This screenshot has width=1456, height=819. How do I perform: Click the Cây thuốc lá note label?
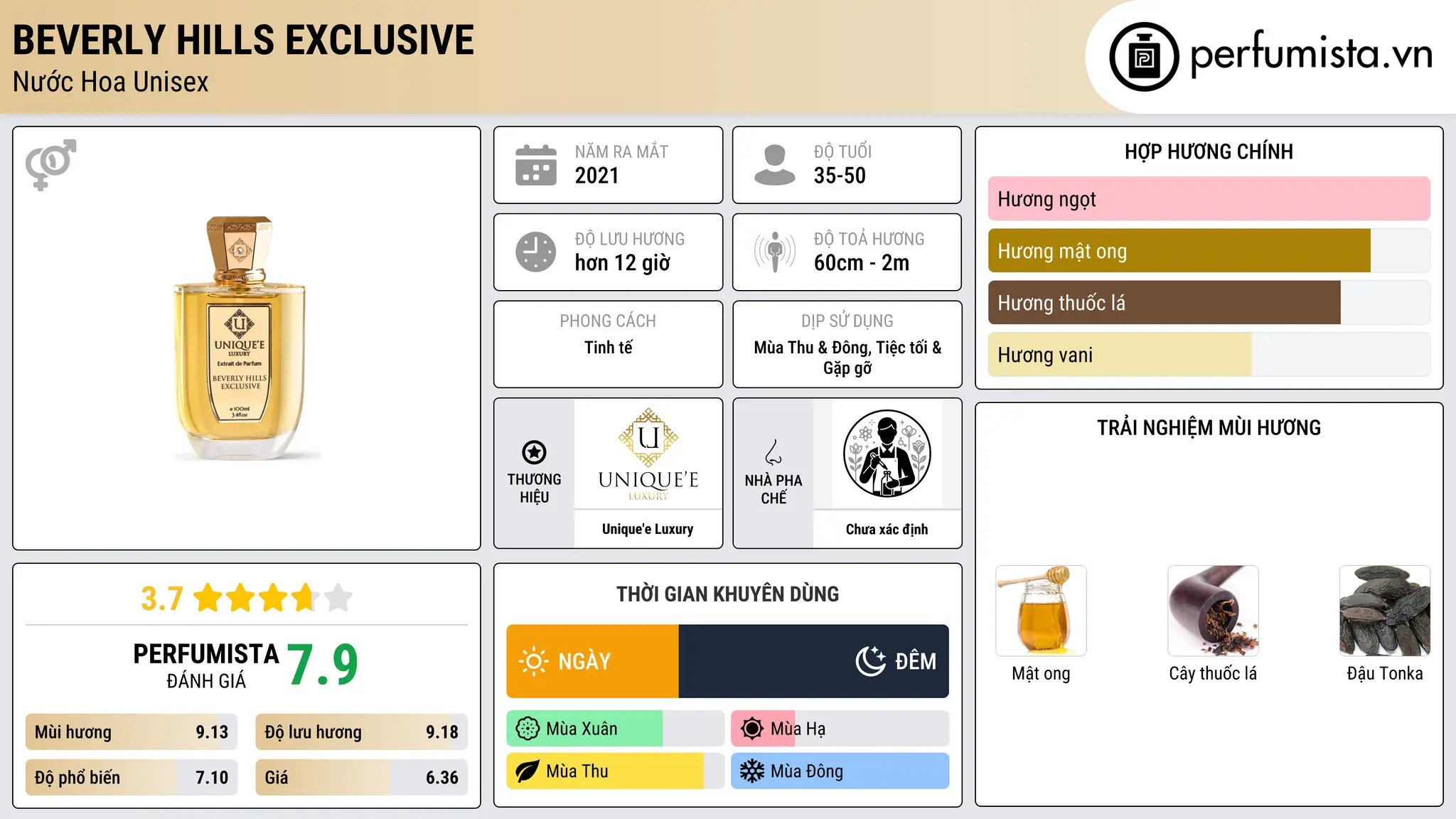(1213, 674)
